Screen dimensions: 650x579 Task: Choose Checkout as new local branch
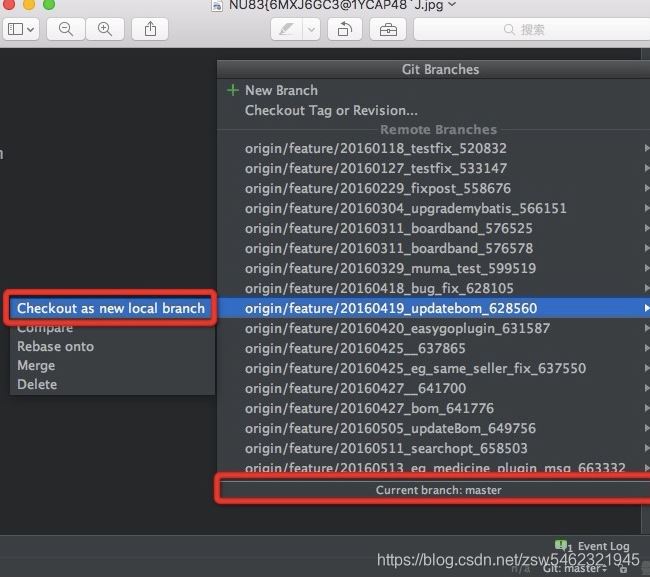coord(111,308)
